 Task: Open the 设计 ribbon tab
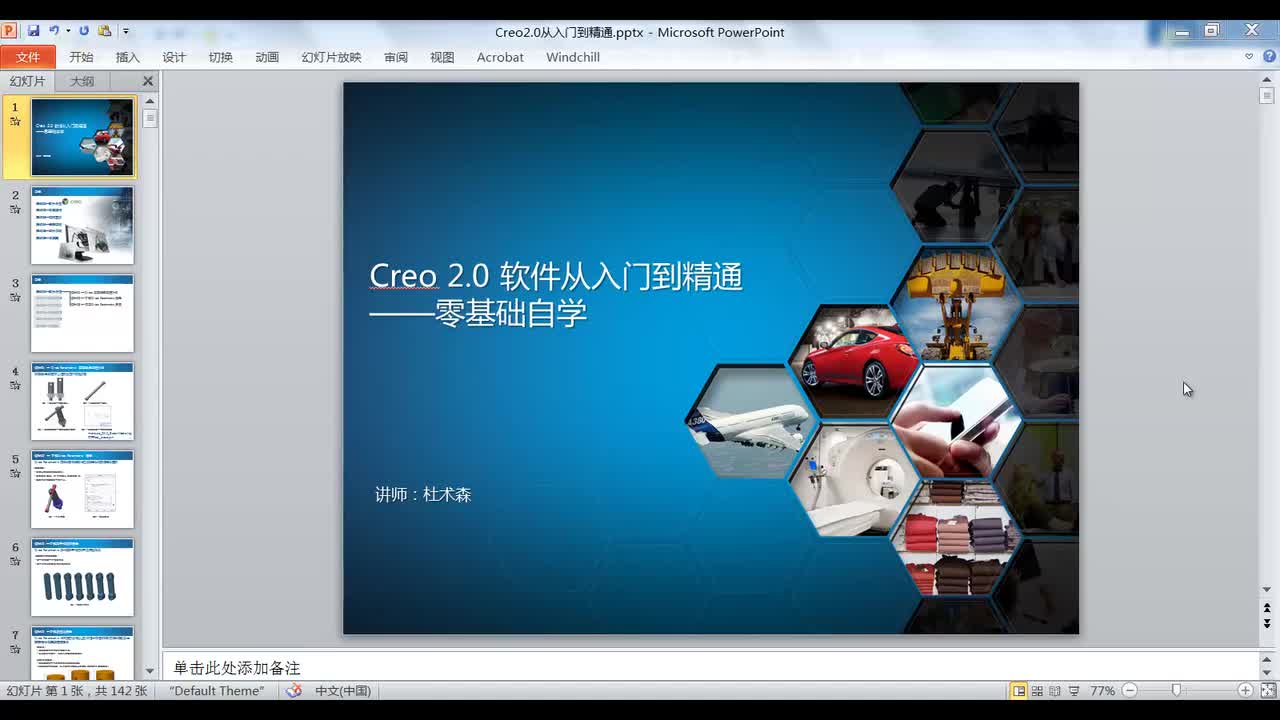tap(174, 57)
